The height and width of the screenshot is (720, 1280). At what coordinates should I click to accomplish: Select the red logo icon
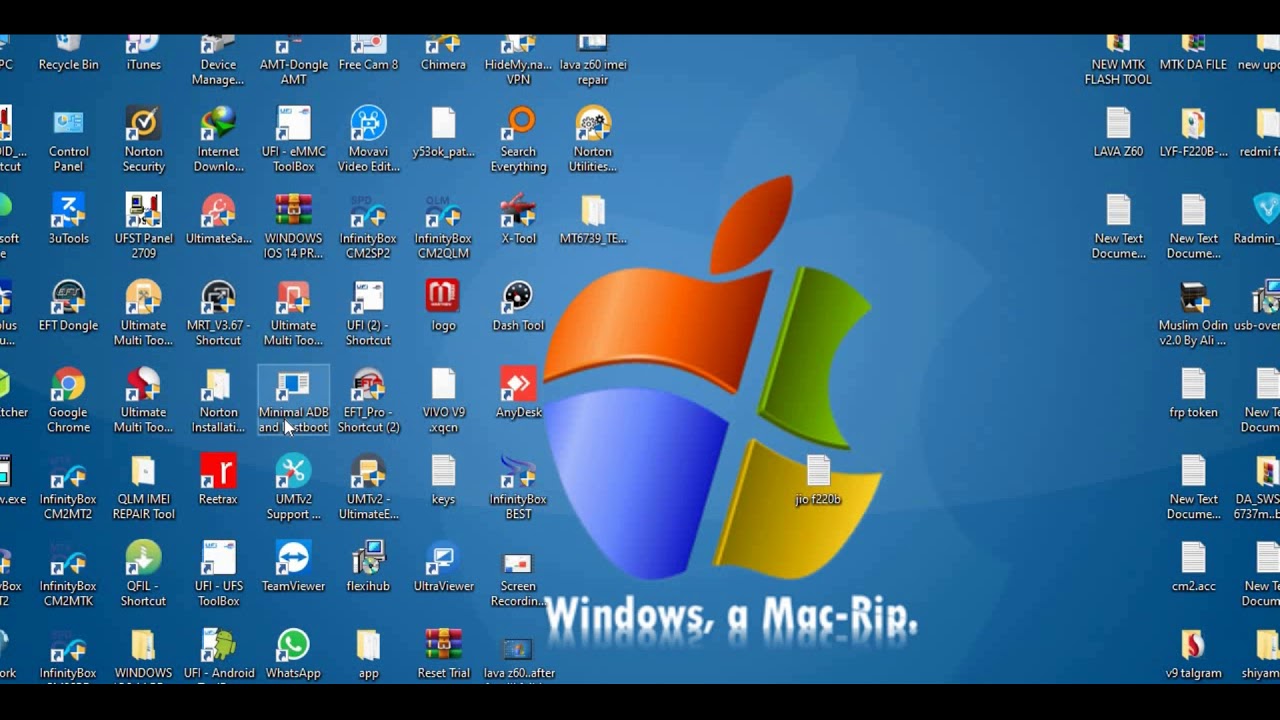[x=443, y=307]
